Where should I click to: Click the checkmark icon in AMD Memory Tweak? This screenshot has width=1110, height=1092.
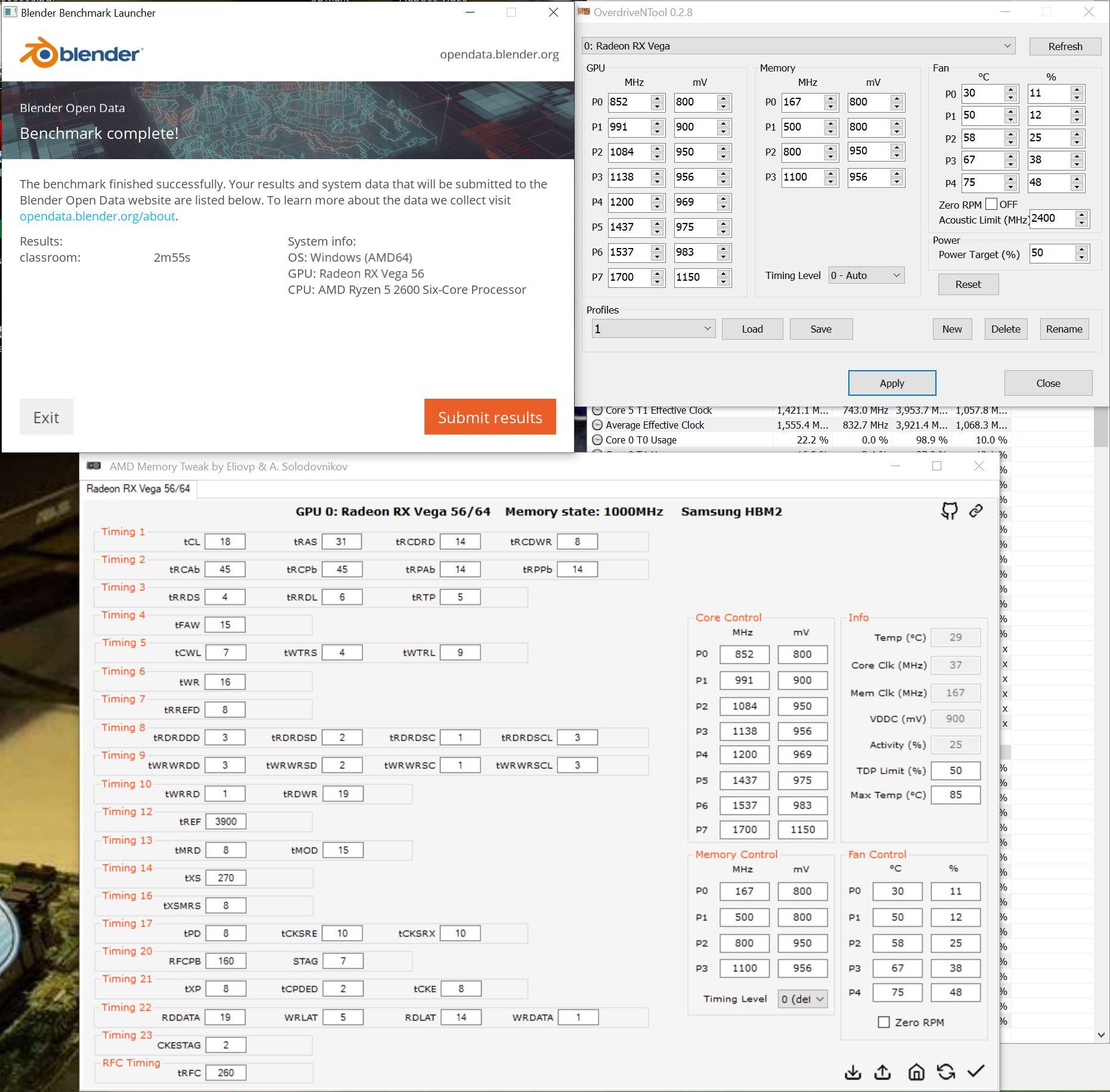(x=976, y=1071)
